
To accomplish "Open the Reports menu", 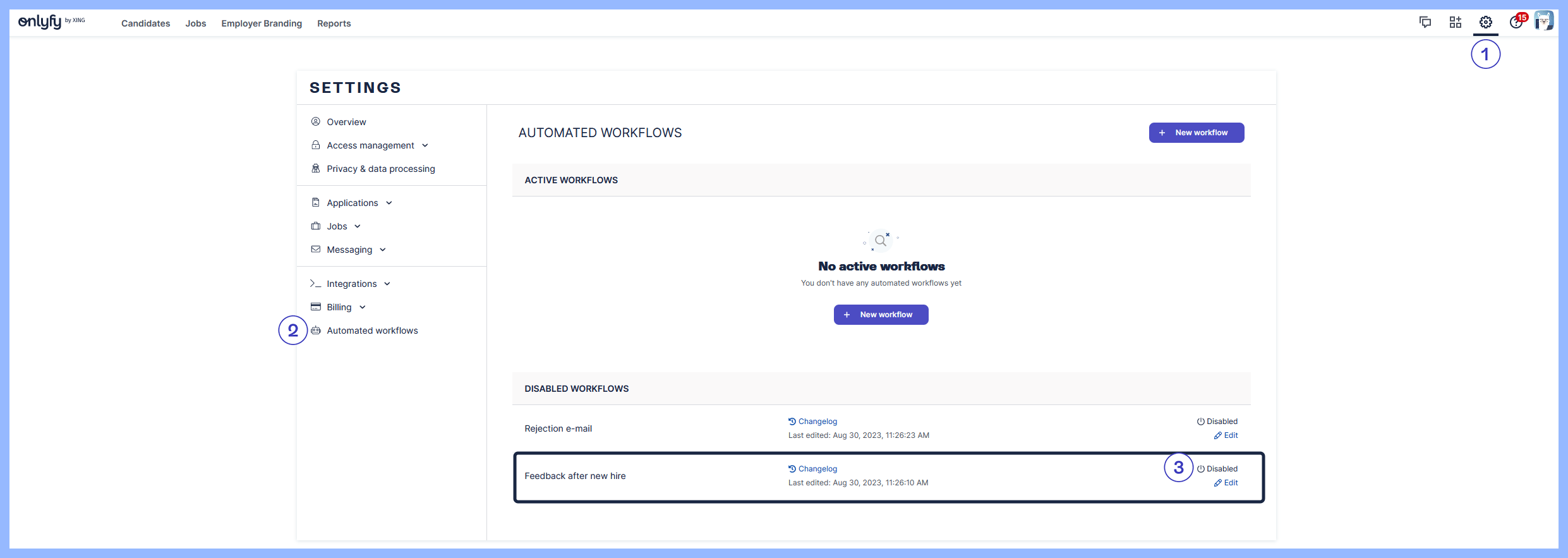I will (334, 23).
